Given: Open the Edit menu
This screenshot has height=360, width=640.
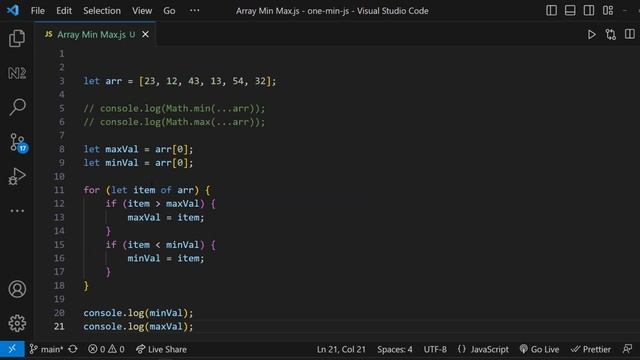Looking at the screenshot, I should point(64,11).
